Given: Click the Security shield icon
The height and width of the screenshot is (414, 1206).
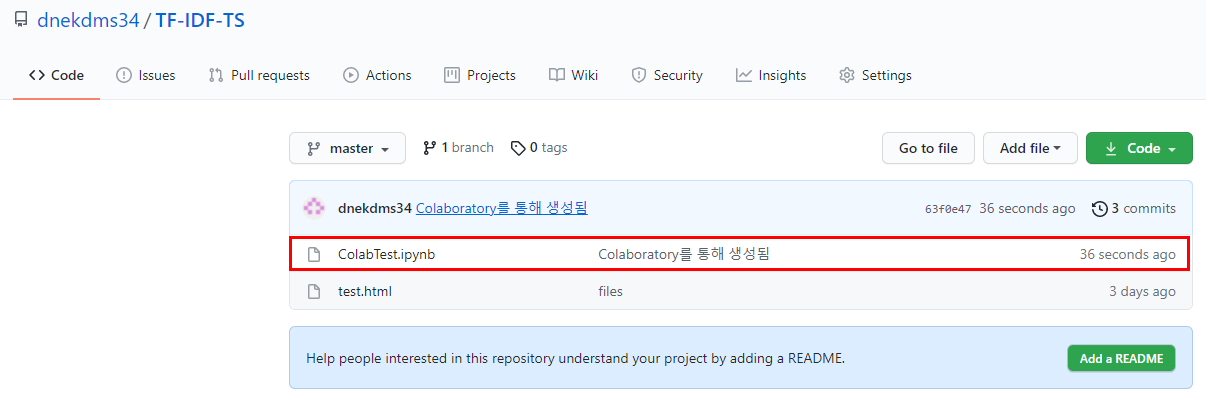Looking at the screenshot, I should pos(639,75).
